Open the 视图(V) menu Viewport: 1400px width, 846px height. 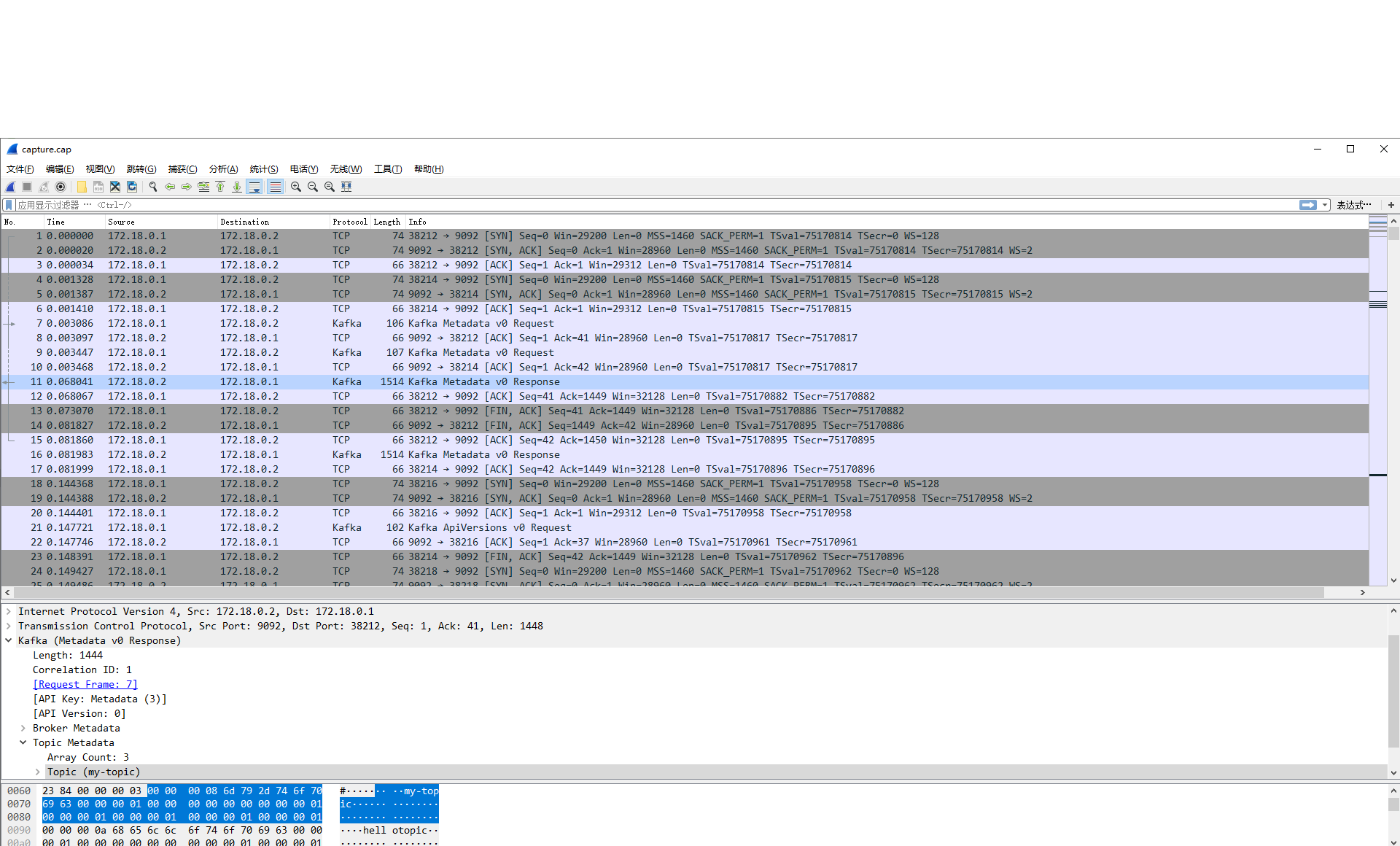click(x=100, y=169)
